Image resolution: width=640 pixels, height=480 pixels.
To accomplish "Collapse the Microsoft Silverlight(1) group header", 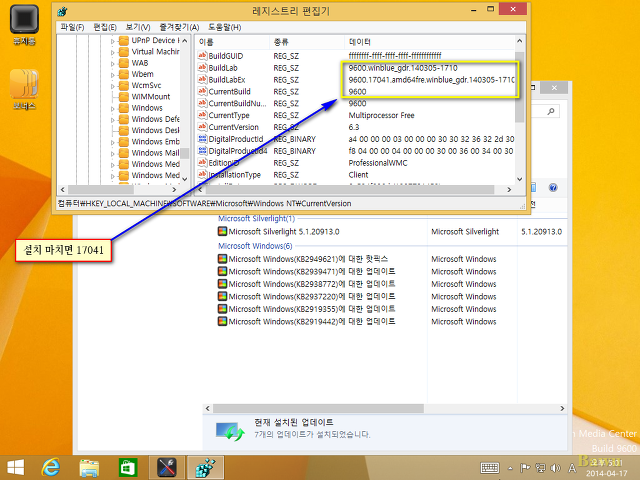I will coord(256,219).
